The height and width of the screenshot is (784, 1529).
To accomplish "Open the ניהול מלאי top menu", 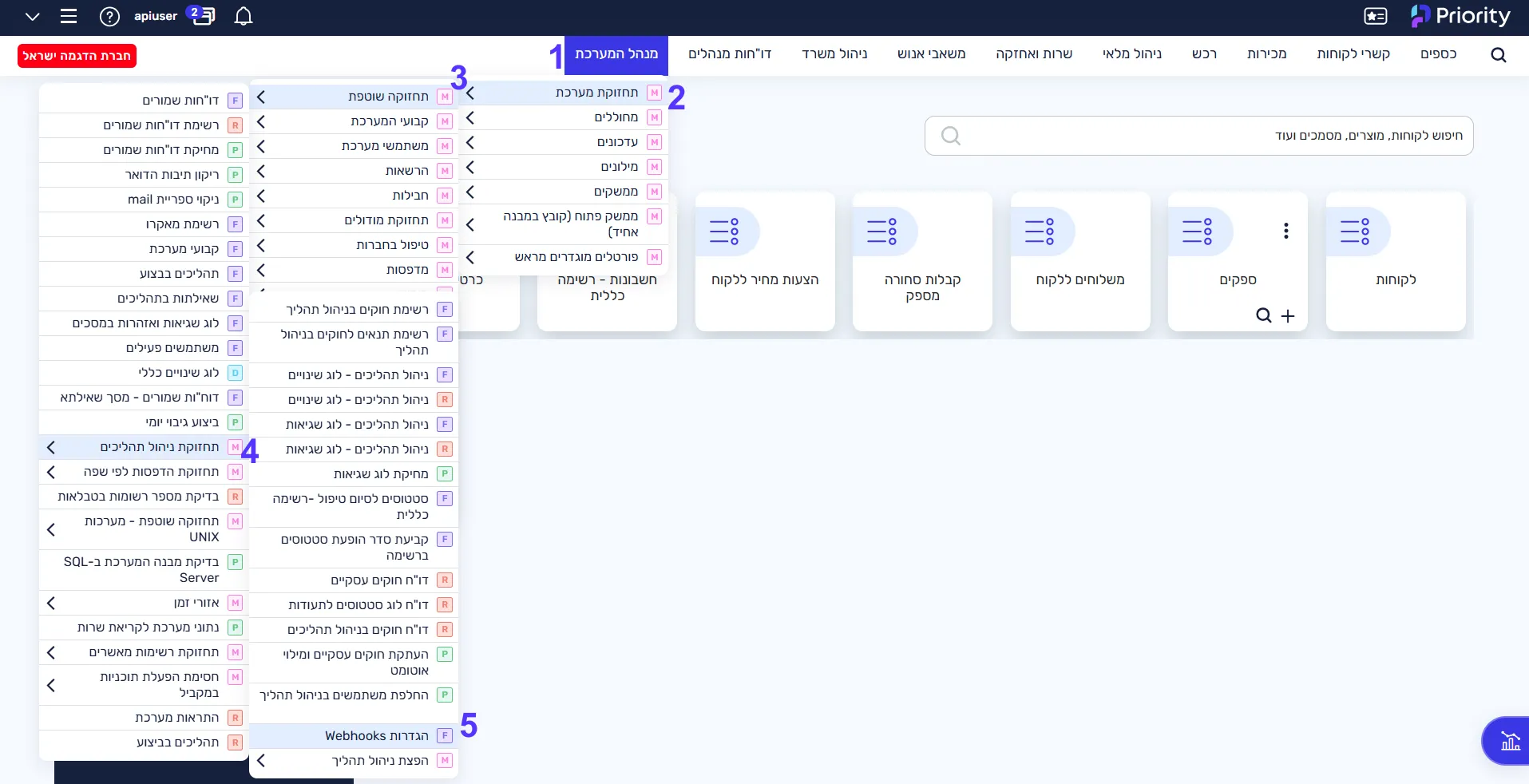I will [1132, 54].
